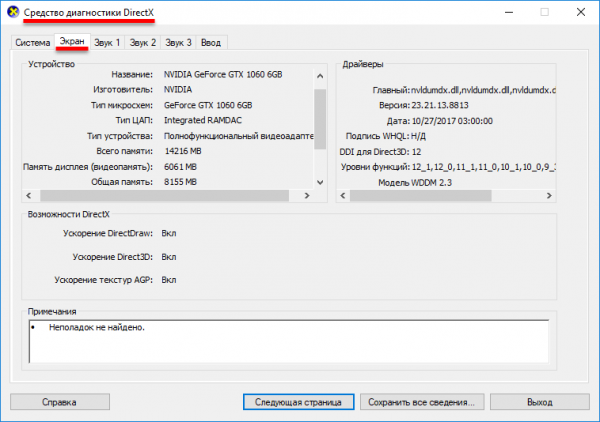Go to the Ввод tab
Screen dimensions: 600x422
(x=211, y=42)
